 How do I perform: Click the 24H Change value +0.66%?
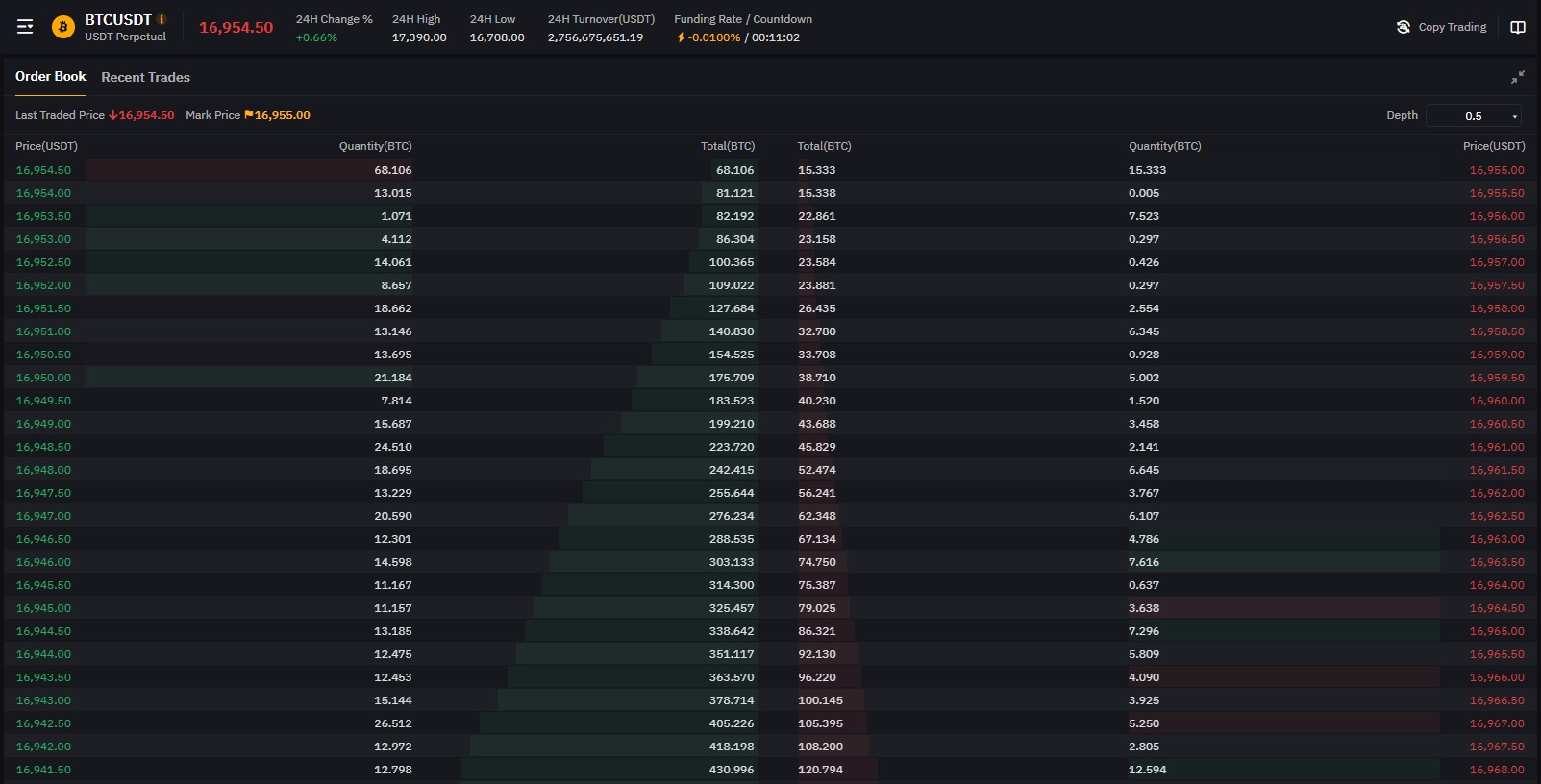pyautogui.click(x=316, y=37)
